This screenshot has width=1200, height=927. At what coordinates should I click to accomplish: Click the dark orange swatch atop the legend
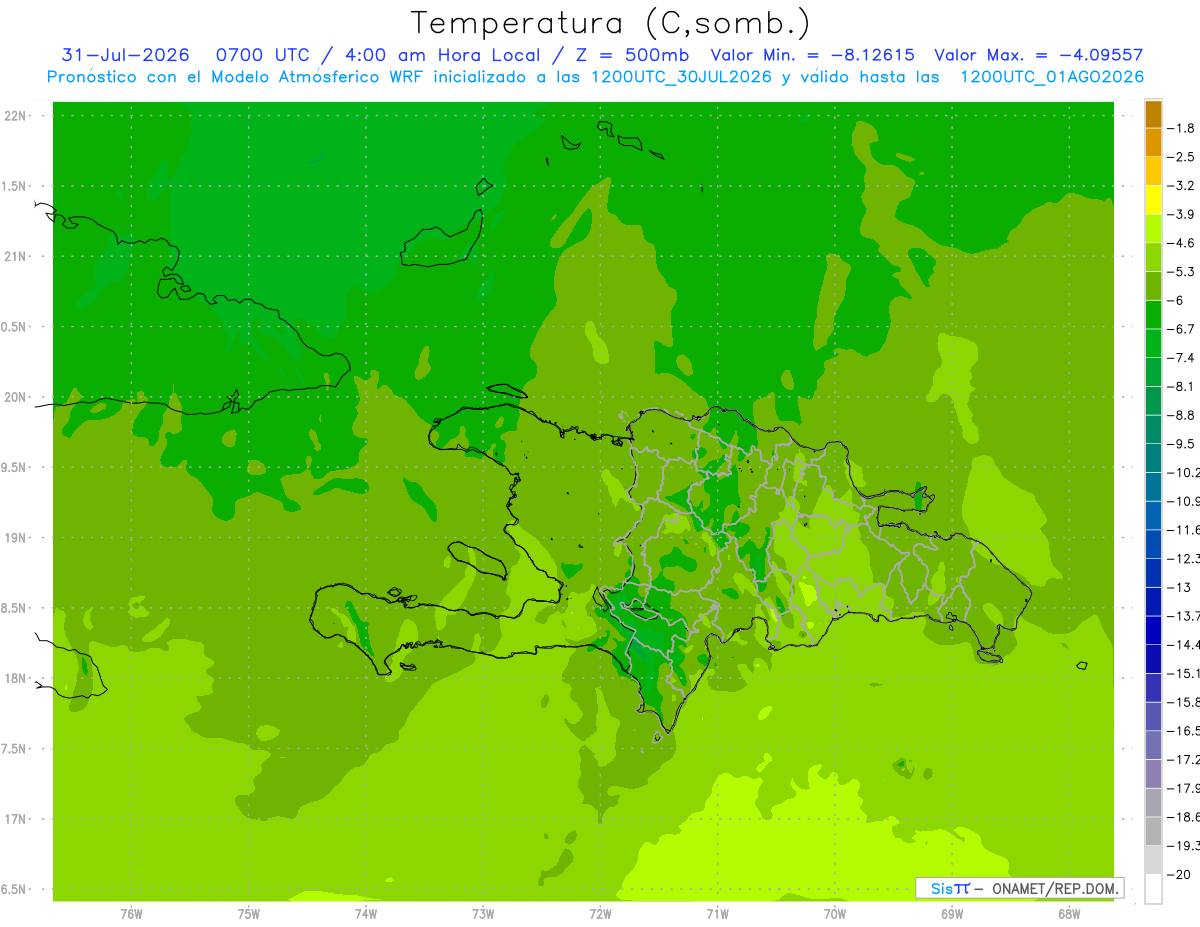click(1153, 114)
